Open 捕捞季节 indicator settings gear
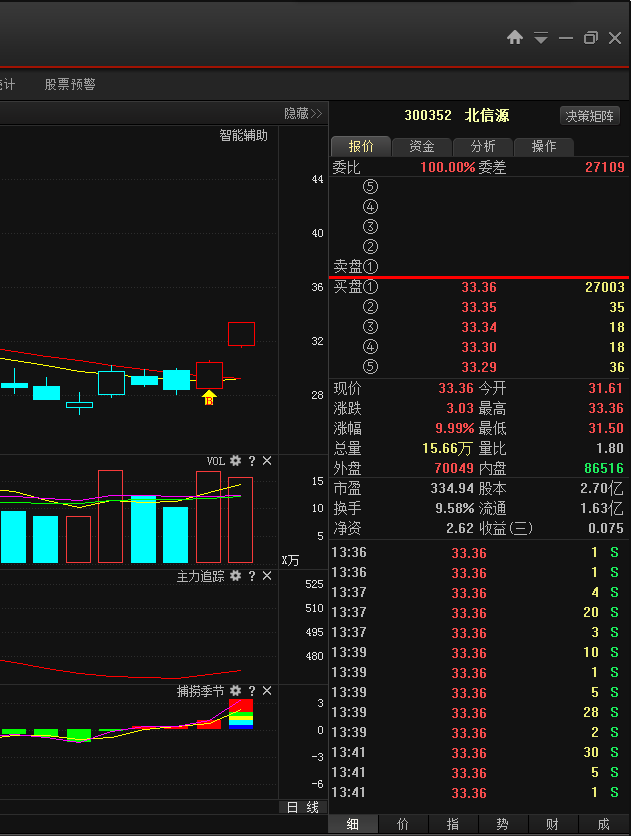631x836 pixels. pyautogui.click(x=235, y=691)
